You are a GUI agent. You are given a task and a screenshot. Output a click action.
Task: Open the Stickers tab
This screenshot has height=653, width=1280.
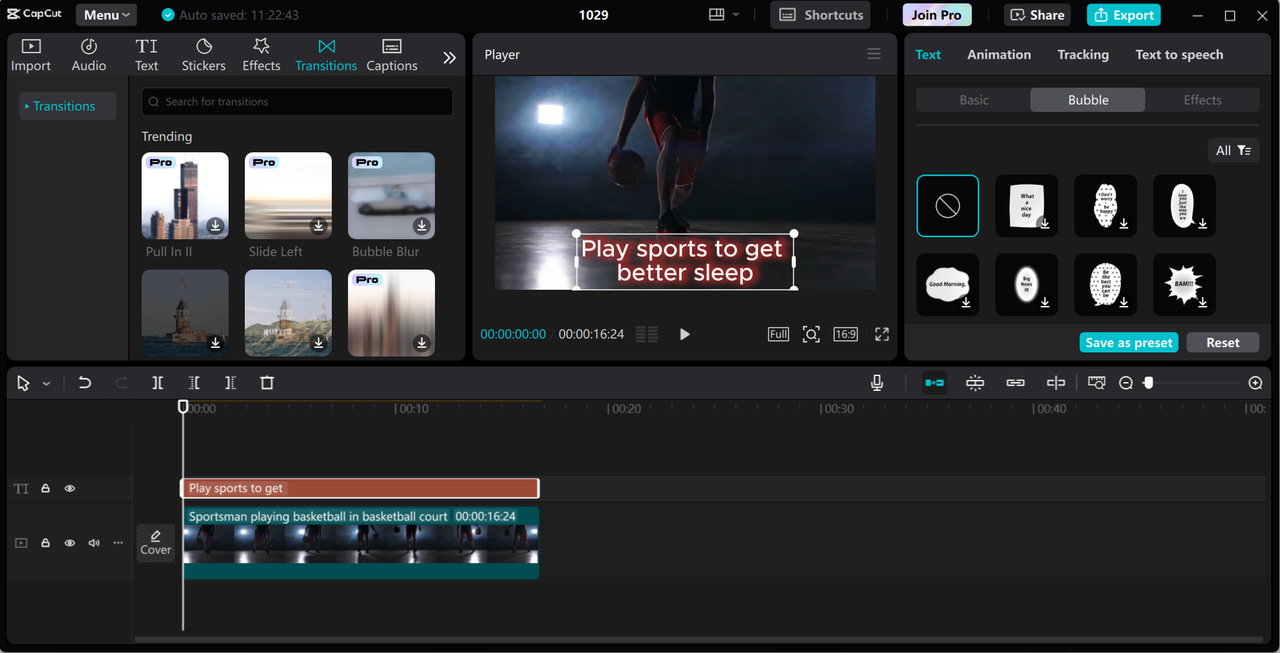[204, 55]
